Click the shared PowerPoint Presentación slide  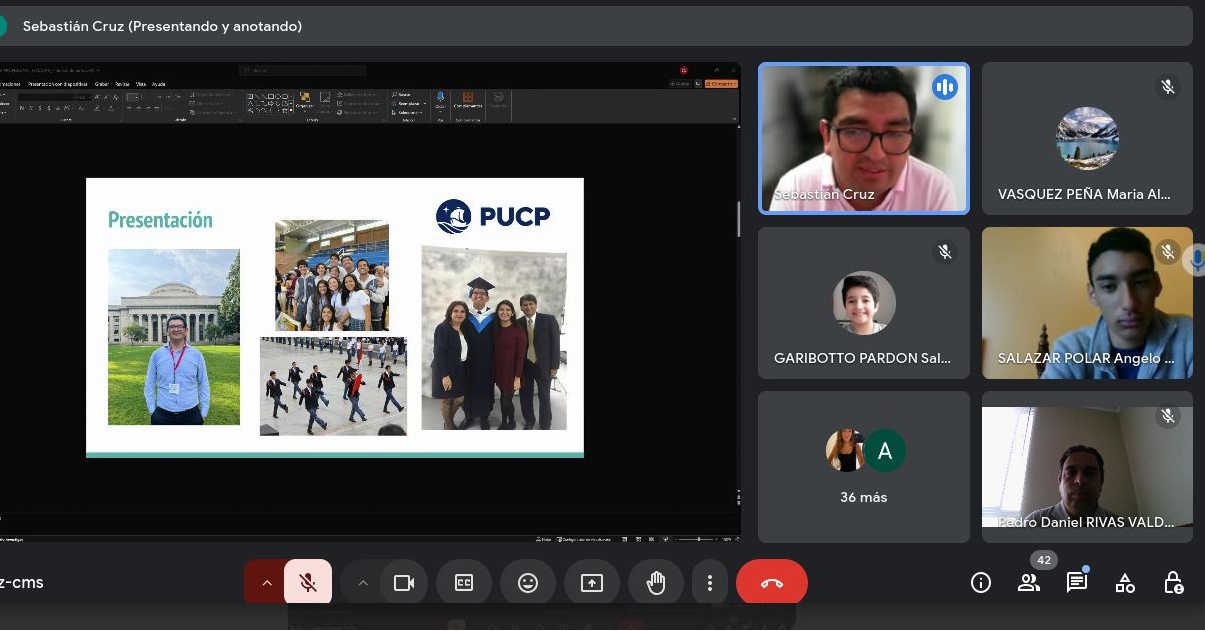click(x=334, y=317)
